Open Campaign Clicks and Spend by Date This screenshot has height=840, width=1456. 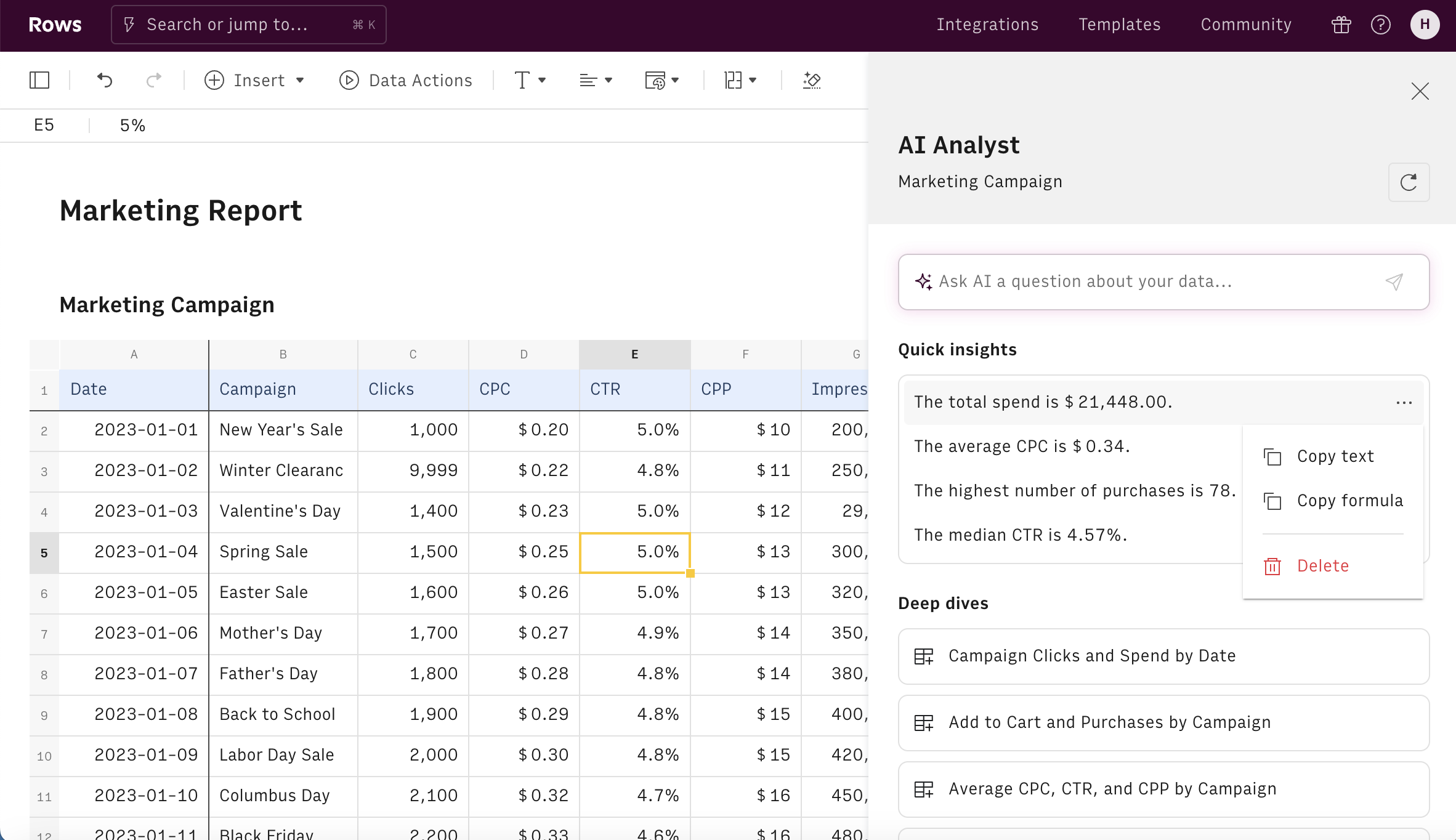click(x=1163, y=656)
